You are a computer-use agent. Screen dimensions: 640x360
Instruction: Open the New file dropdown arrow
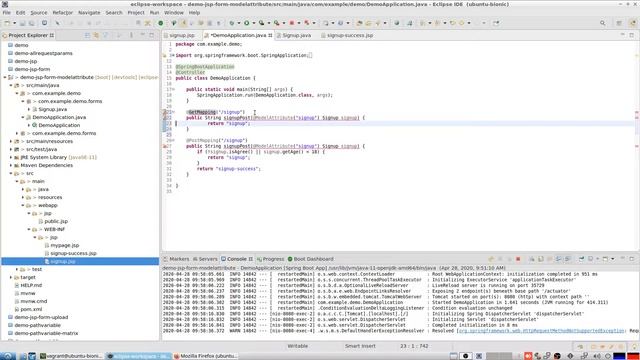point(14,23)
